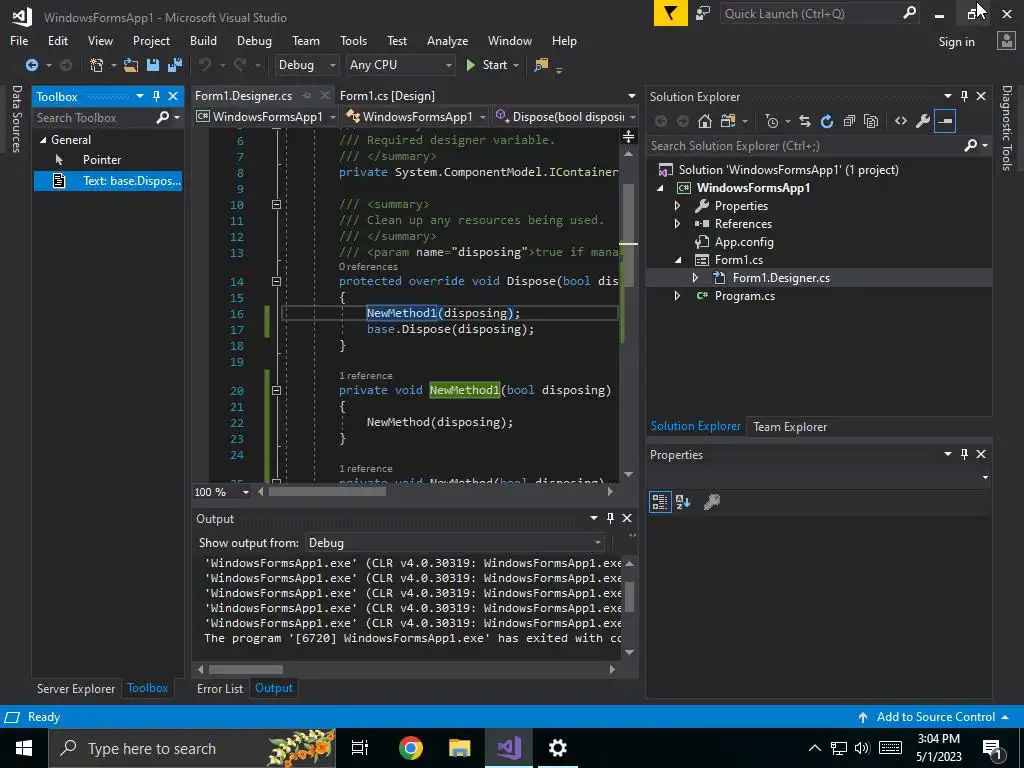Image resolution: width=1024 pixels, height=768 pixels.
Task: Click the Sign in link
Action: coord(956,42)
